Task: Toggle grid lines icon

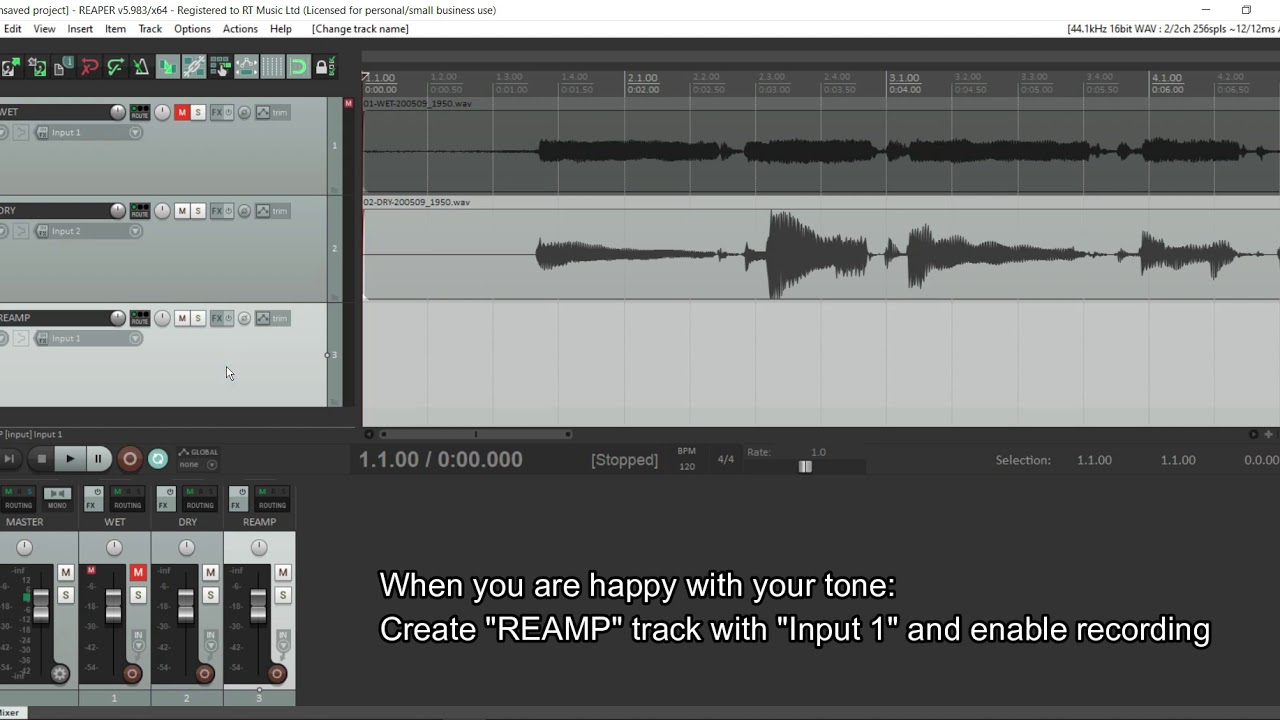Action: (272, 67)
